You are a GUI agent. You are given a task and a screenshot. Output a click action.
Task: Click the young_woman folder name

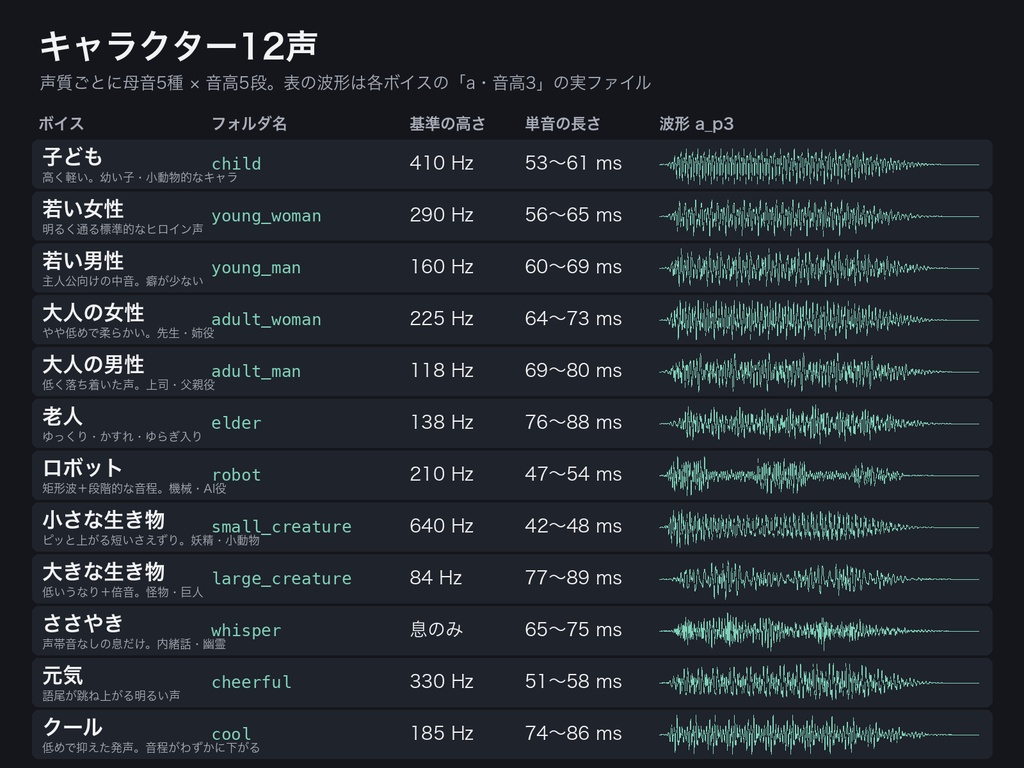tap(266, 216)
